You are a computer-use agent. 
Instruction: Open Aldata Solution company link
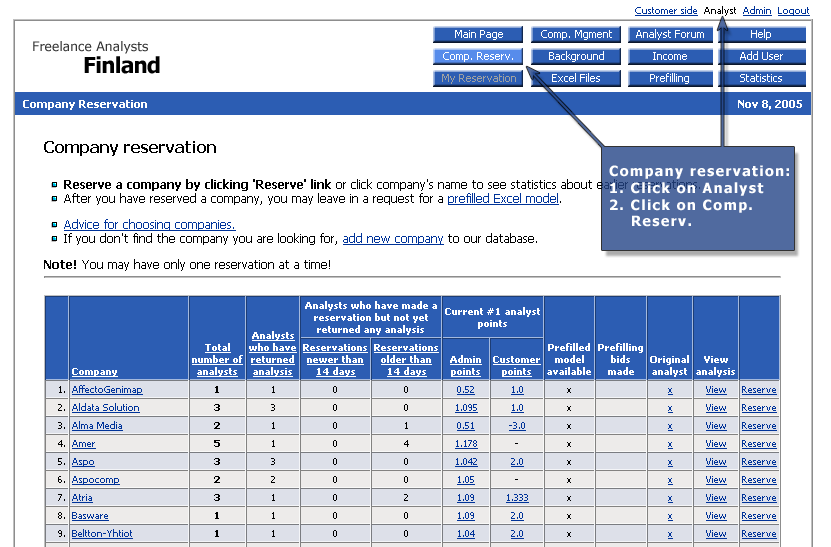[x=105, y=408]
